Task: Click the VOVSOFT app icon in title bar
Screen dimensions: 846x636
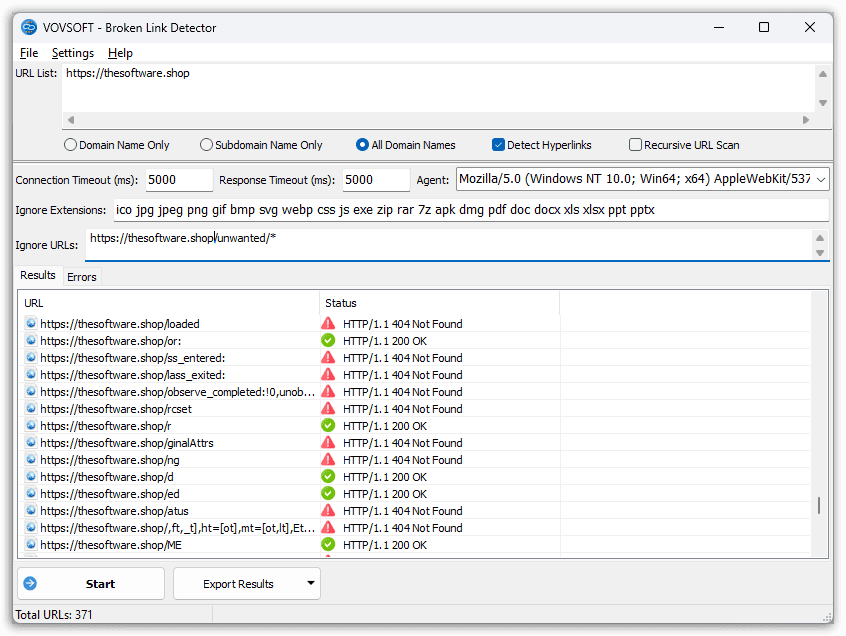Action: click(x=29, y=27)
